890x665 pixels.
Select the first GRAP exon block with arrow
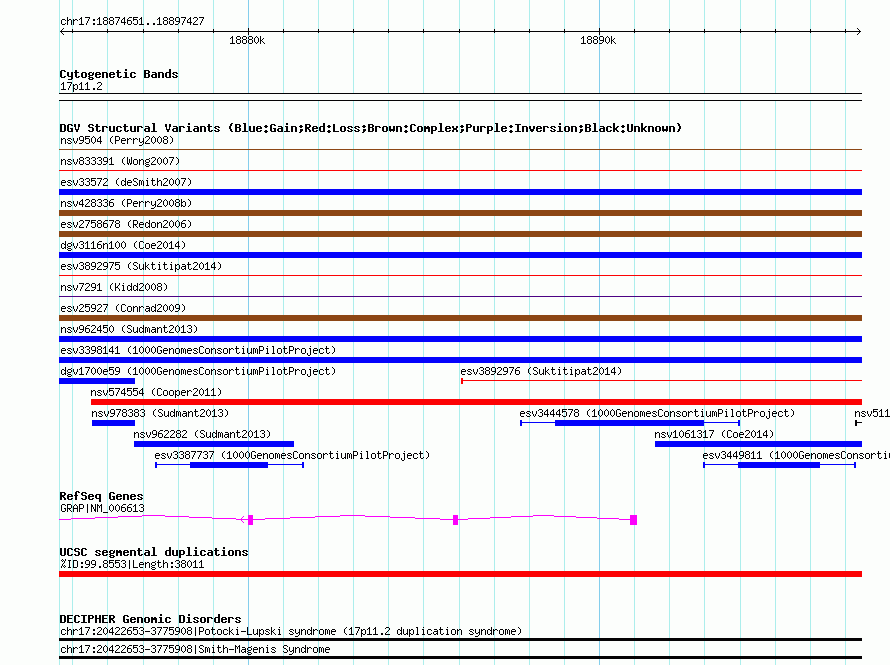(x=249, y=520)
